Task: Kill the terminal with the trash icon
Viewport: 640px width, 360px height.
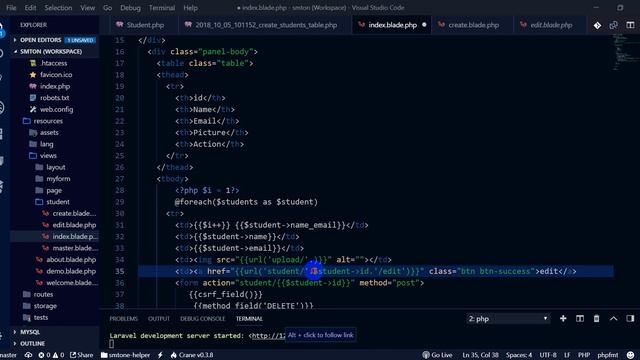Action: click(x=596, y=318)
